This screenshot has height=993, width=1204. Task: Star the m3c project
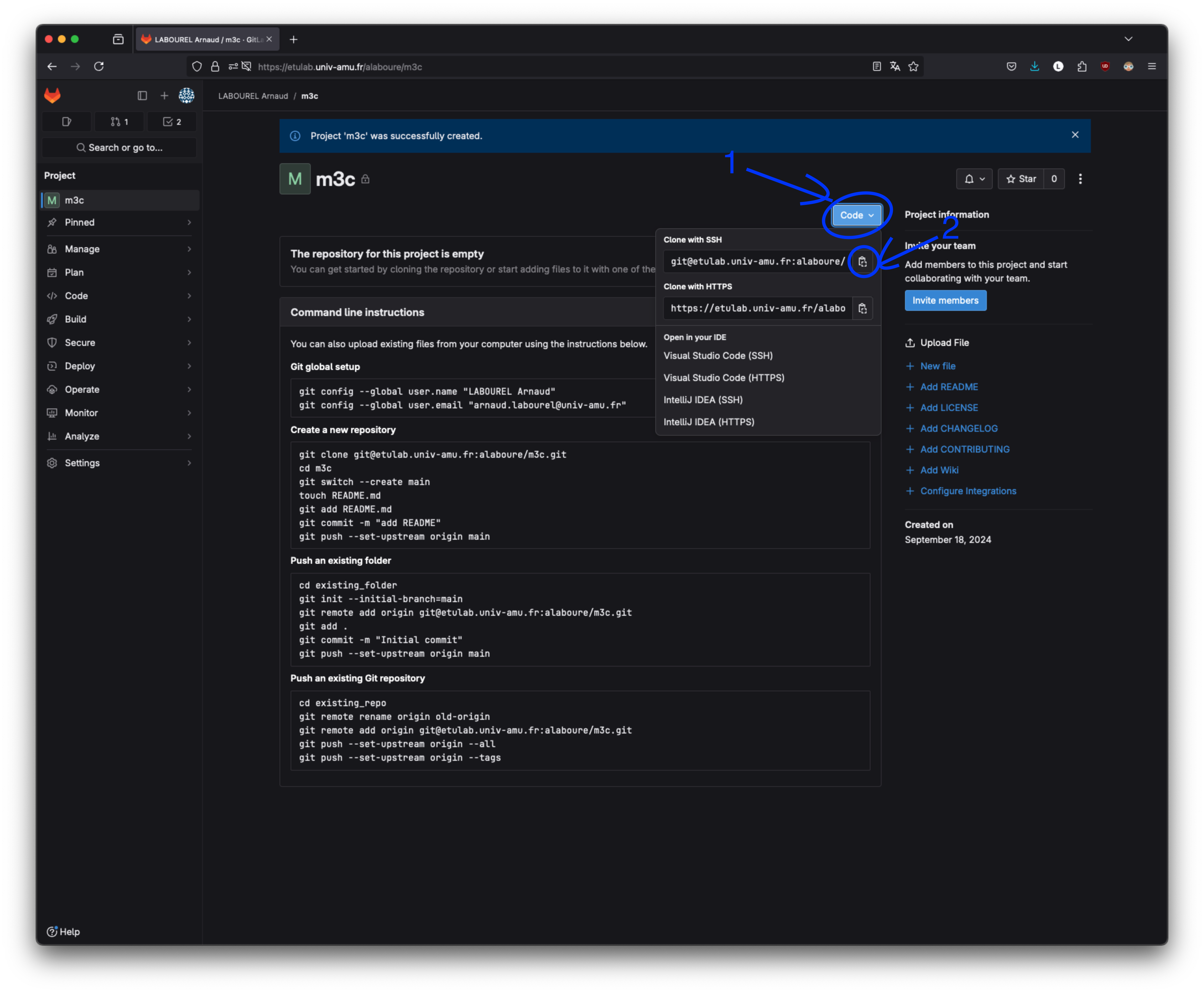click(1021, 179)
